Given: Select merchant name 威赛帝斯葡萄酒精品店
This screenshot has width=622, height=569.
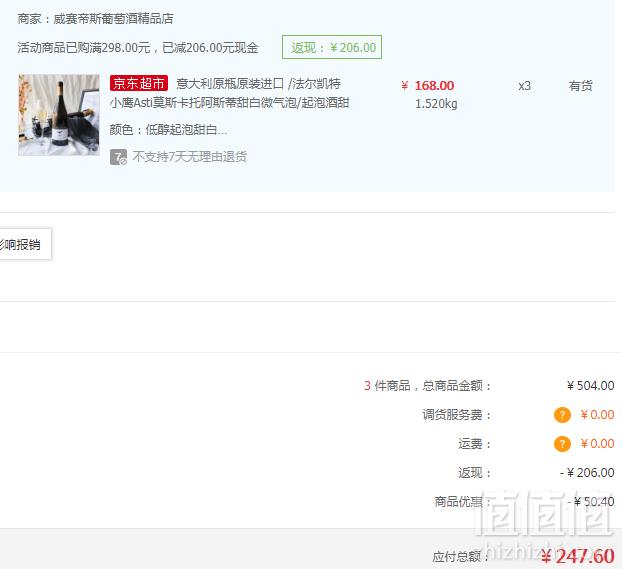Looking at the screenshot, I should tap(113, 19).
